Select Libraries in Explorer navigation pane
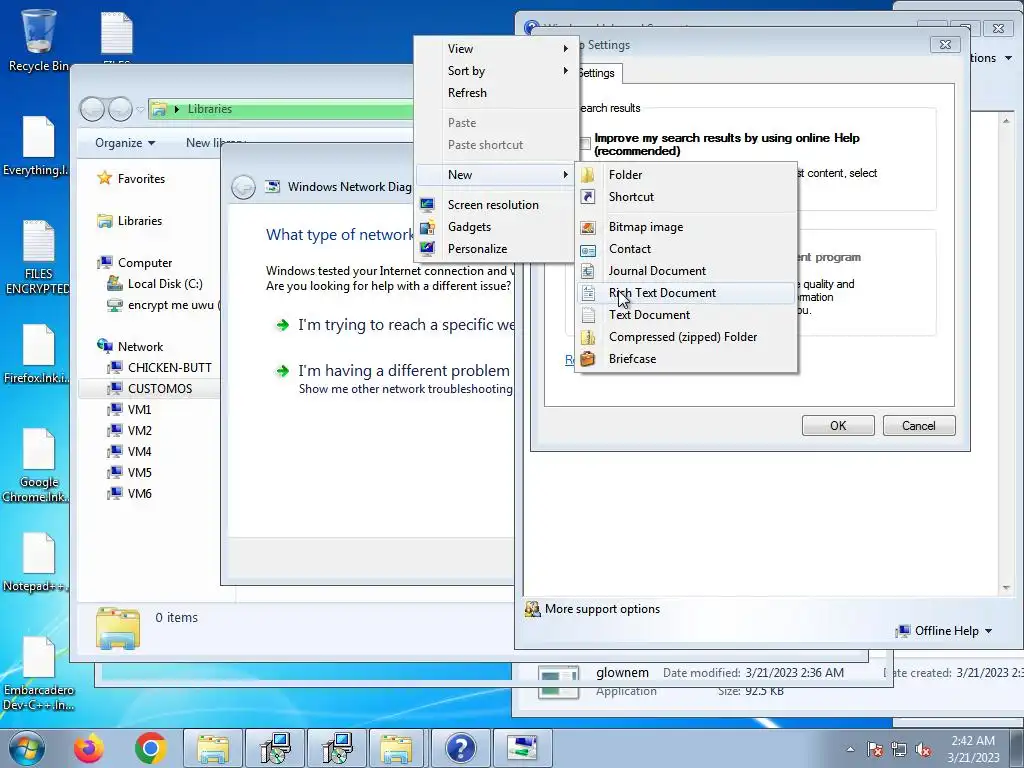Viewport: 1024px width, 768px height. (x=130, y=221)
